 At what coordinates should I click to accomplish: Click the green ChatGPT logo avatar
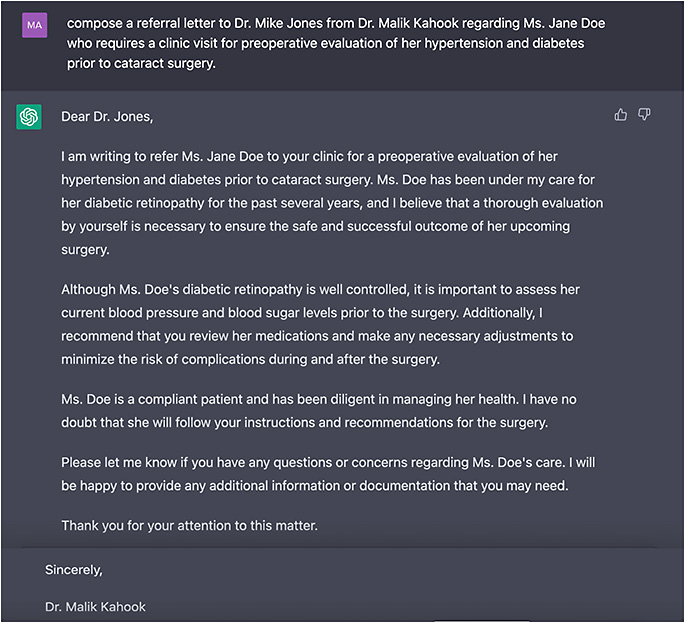29,117
